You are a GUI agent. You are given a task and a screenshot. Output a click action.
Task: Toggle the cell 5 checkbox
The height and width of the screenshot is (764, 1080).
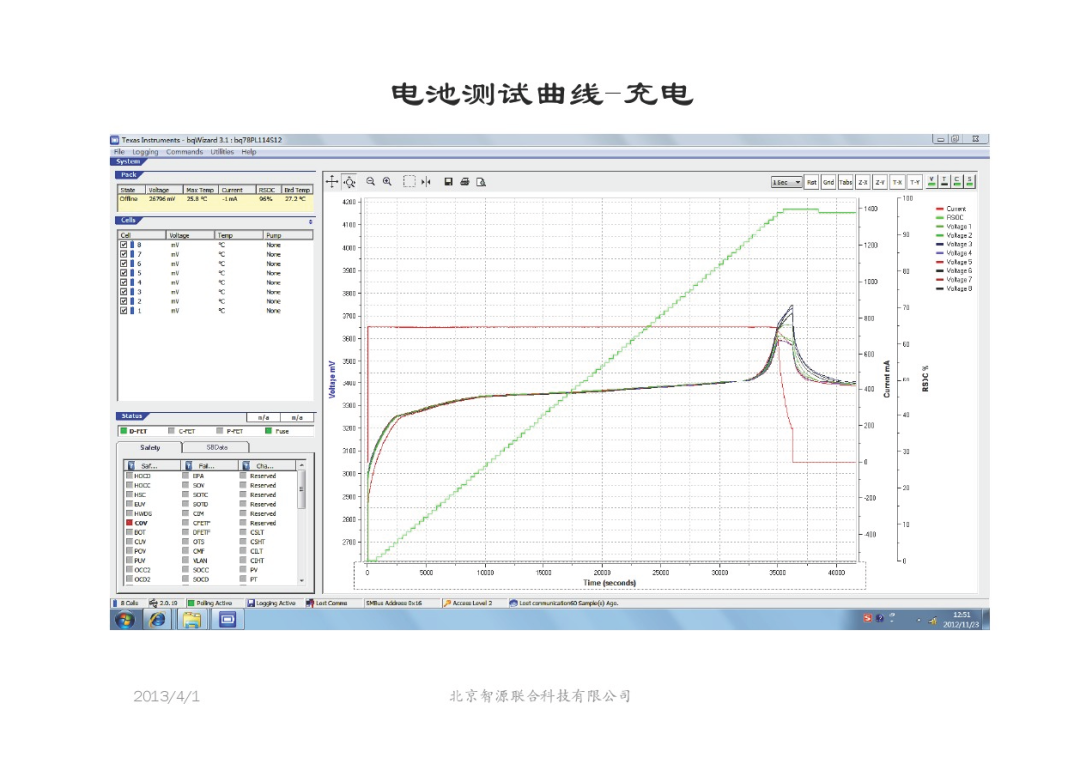point(124,273)
